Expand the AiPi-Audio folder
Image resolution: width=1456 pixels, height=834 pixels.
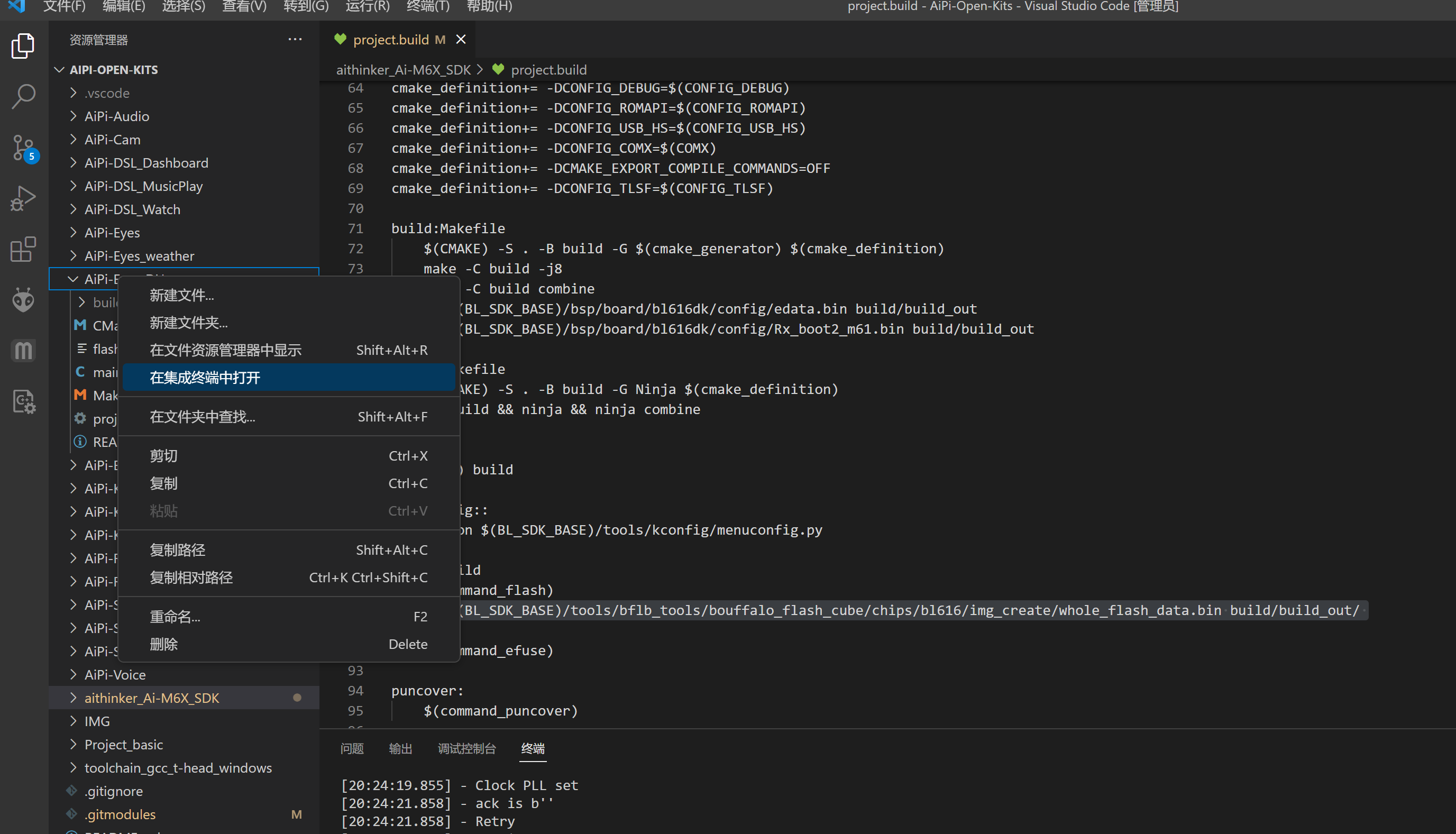click(73, 116)
